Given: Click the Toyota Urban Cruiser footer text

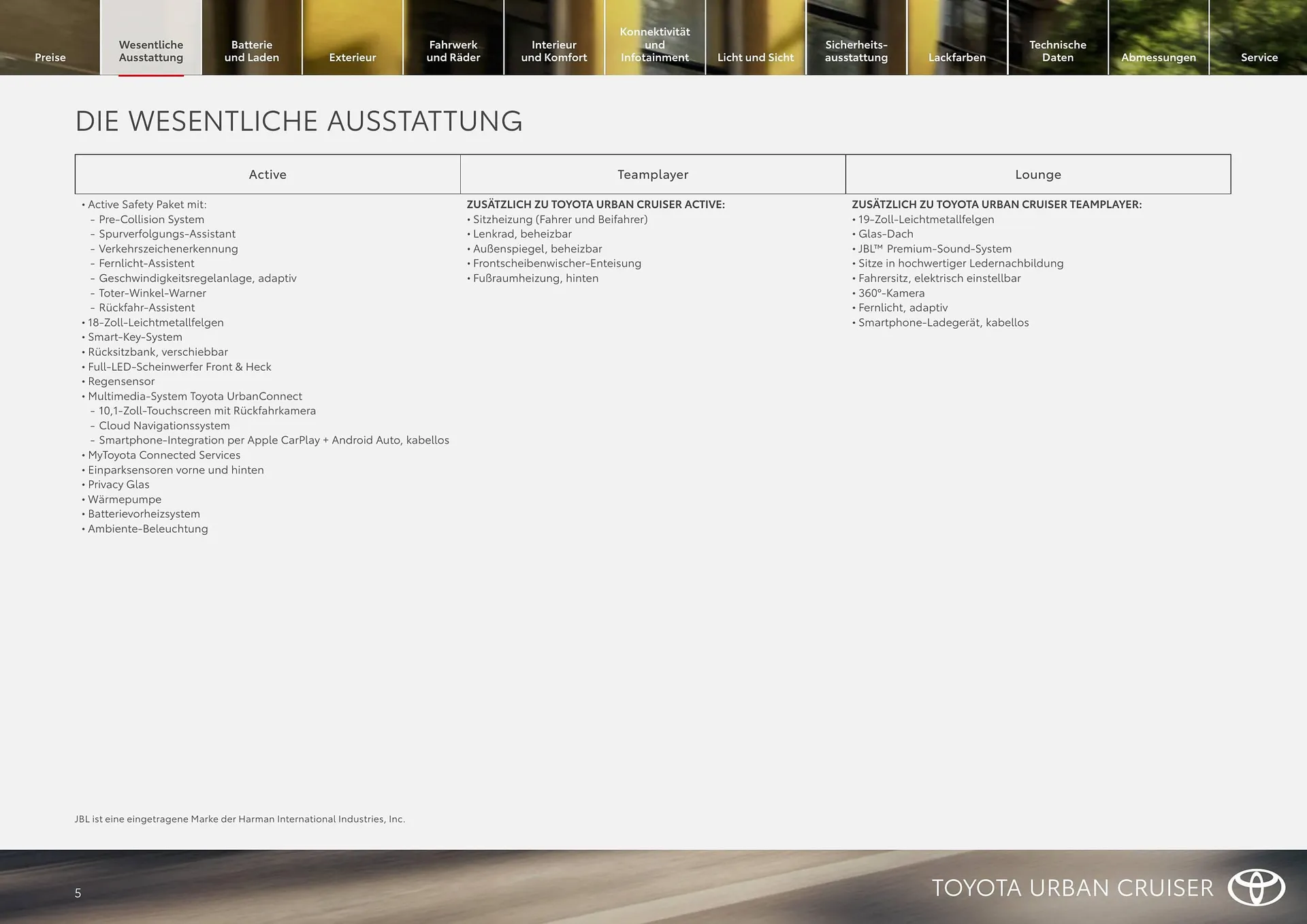Looking at the screenshot, I should (x=1072, y=888).
